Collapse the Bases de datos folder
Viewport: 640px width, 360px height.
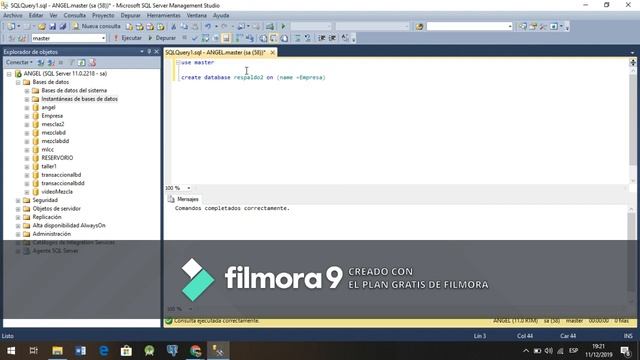pyautogui.click(x=18, y=82)
